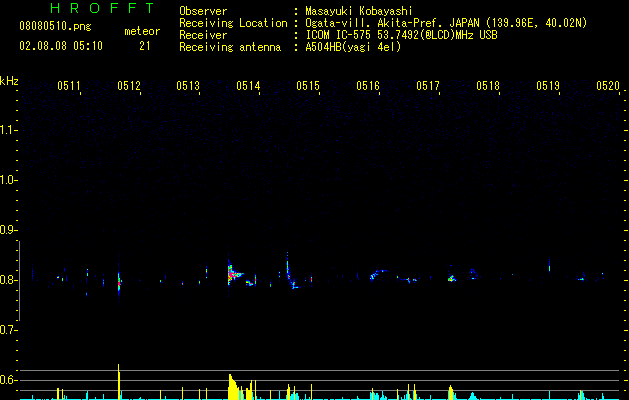Click the gray frequency range bracket on left axis

point(19,281)
